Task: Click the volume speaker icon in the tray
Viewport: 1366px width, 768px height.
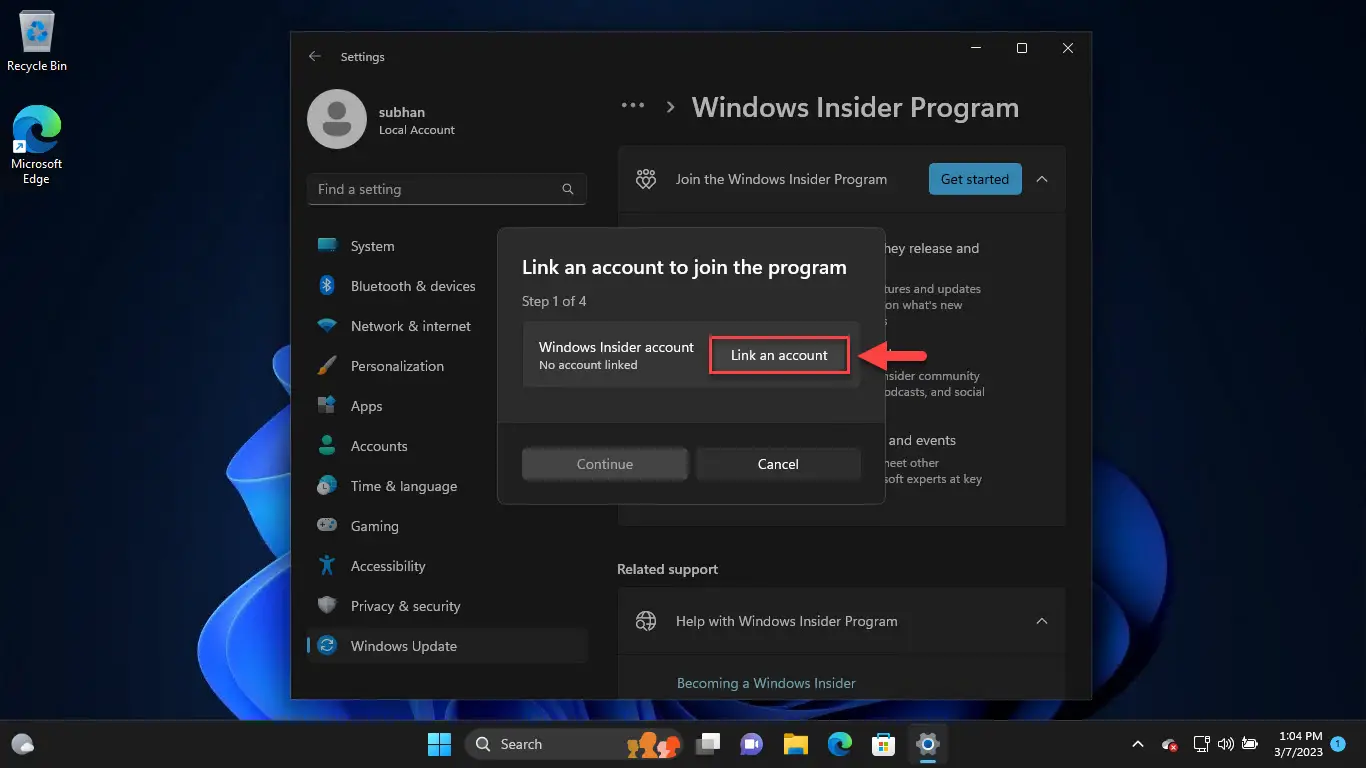Action: coord(1225,744)
